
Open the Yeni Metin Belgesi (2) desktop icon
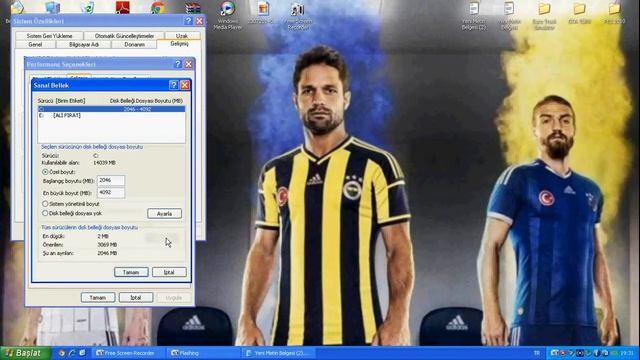point(474,16)
